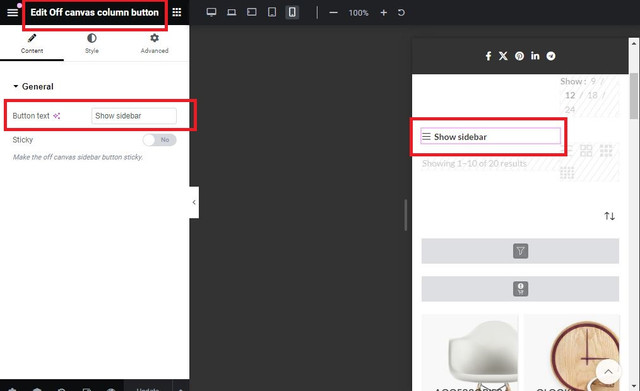Click the filter funnel widget placeholder
The image size is (640, 391).
520,251
